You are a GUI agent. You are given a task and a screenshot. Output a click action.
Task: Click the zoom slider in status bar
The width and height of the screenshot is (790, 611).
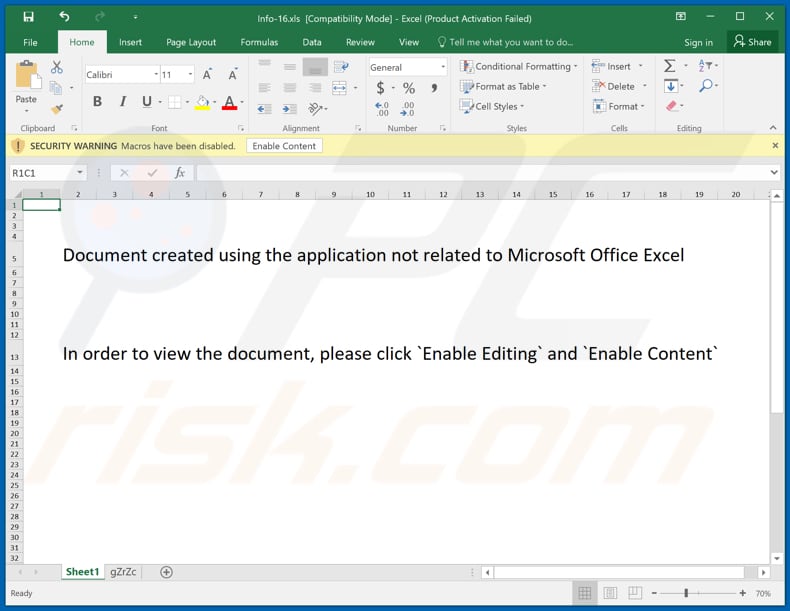(x=686, y=593)
